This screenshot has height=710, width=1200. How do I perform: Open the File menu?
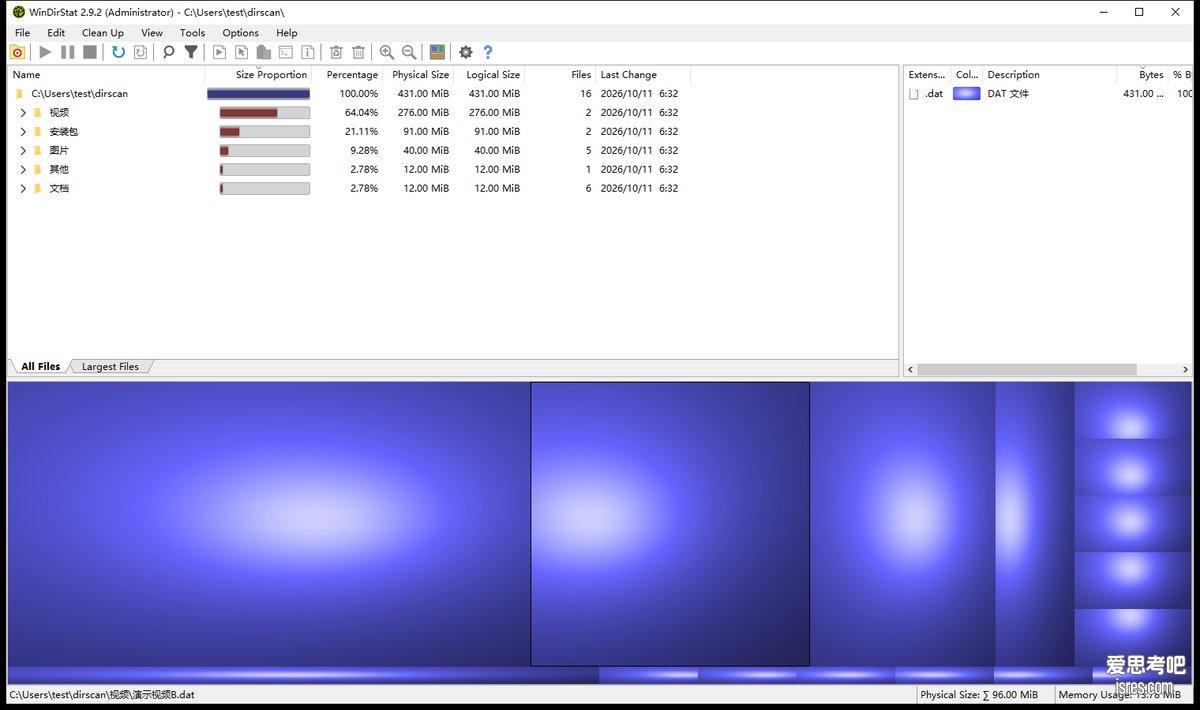pyautogui.click(x=23, y=33)
